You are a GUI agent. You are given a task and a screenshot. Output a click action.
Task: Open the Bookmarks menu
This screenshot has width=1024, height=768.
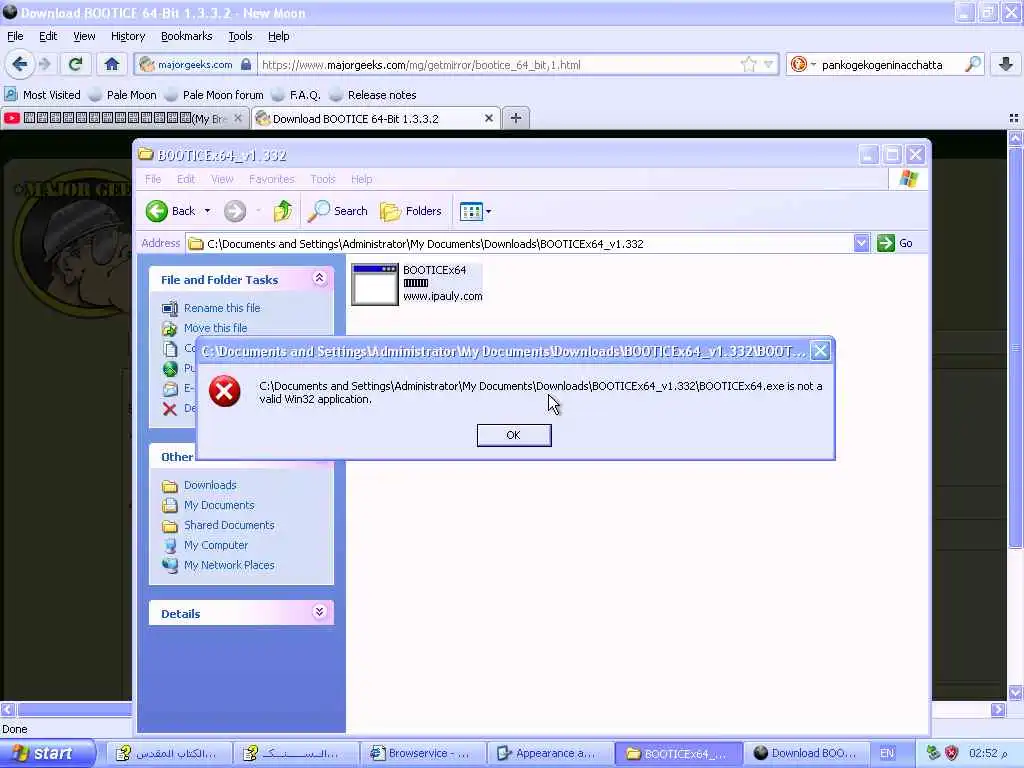coord(187,36)
